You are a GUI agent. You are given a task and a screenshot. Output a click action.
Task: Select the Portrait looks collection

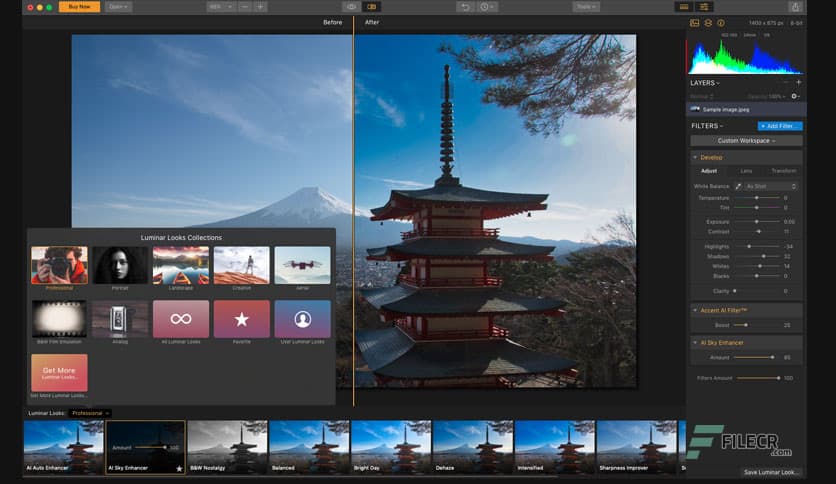coord(120,265)
